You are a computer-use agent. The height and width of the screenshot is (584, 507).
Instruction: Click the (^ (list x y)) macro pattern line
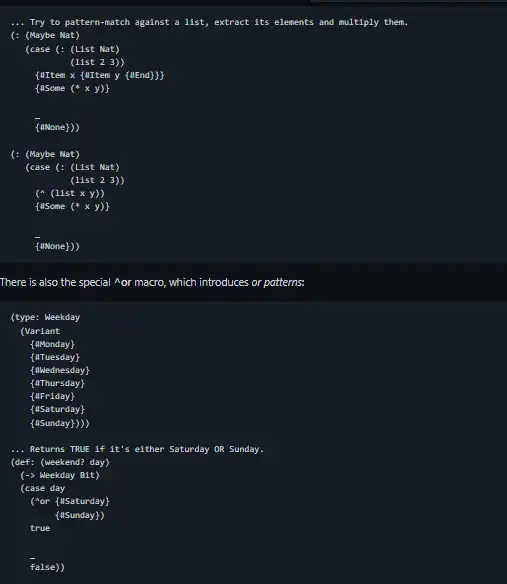[70, 193]
